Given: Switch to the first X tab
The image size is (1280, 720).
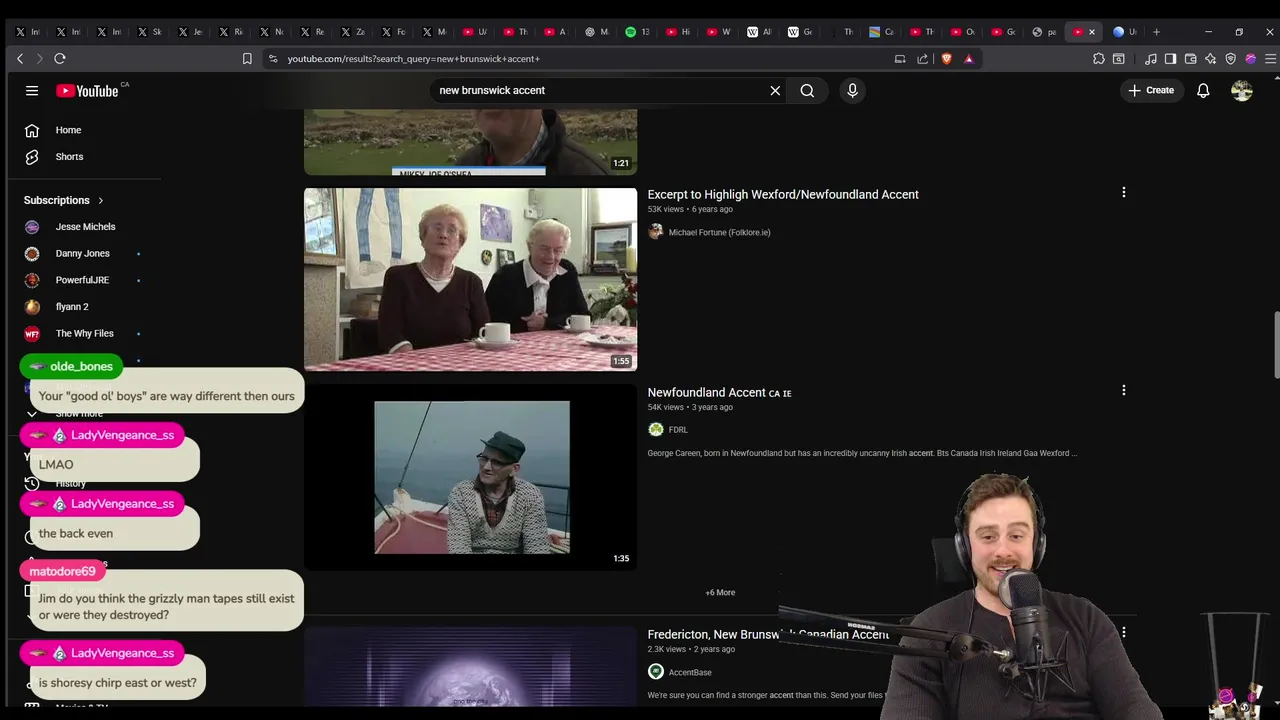Looking at the screenshot, I should (x=28, y=32).
